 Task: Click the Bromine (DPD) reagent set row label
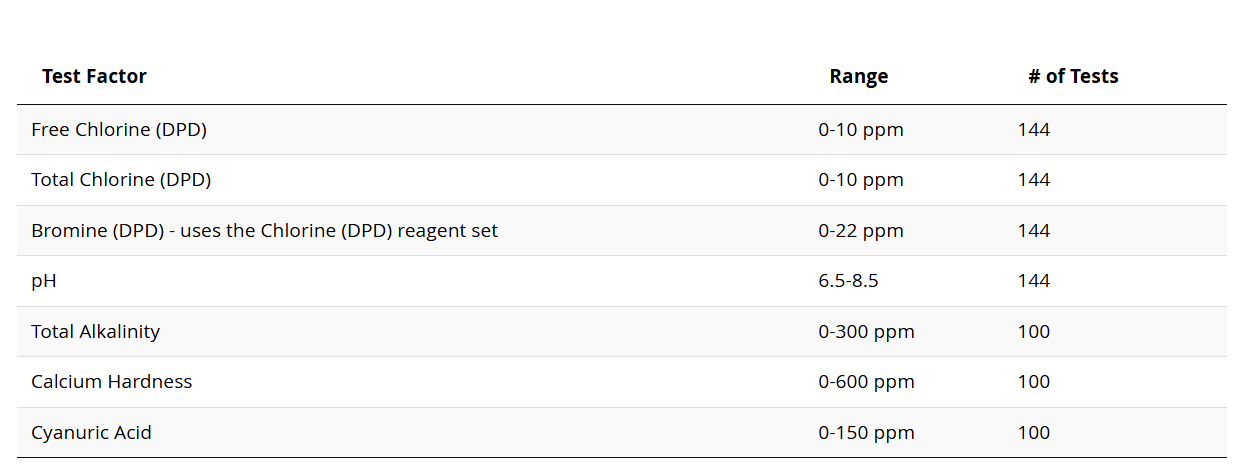pyautogui.click(x=264, y=231)
